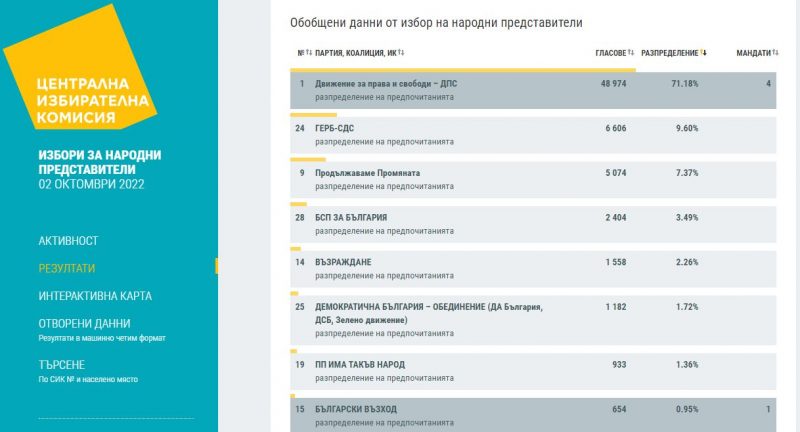Click ПП ИМА ТАКЪВ НАРОД party name

click(360, 365)
